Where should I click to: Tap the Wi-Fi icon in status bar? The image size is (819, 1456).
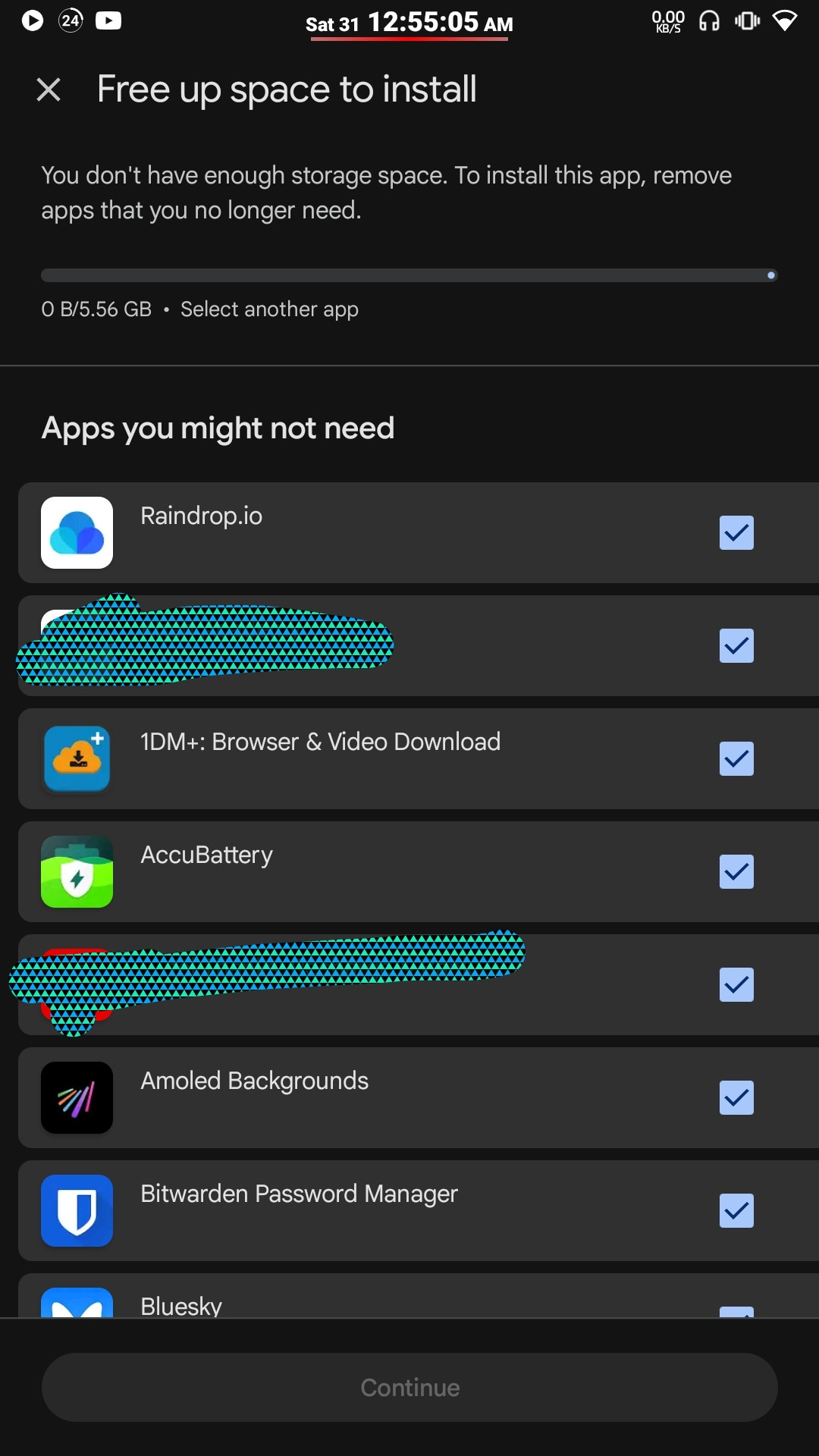coord(785,20)
